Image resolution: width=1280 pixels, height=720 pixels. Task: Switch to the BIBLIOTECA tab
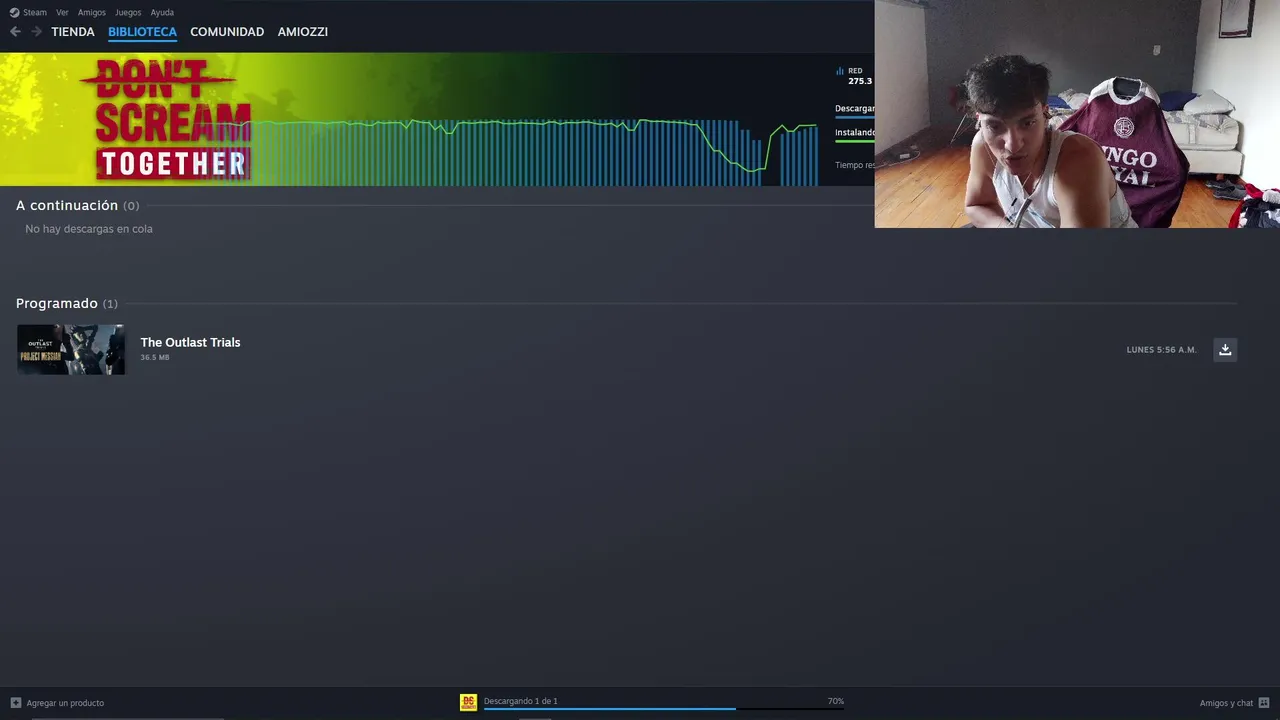[142, 32]
